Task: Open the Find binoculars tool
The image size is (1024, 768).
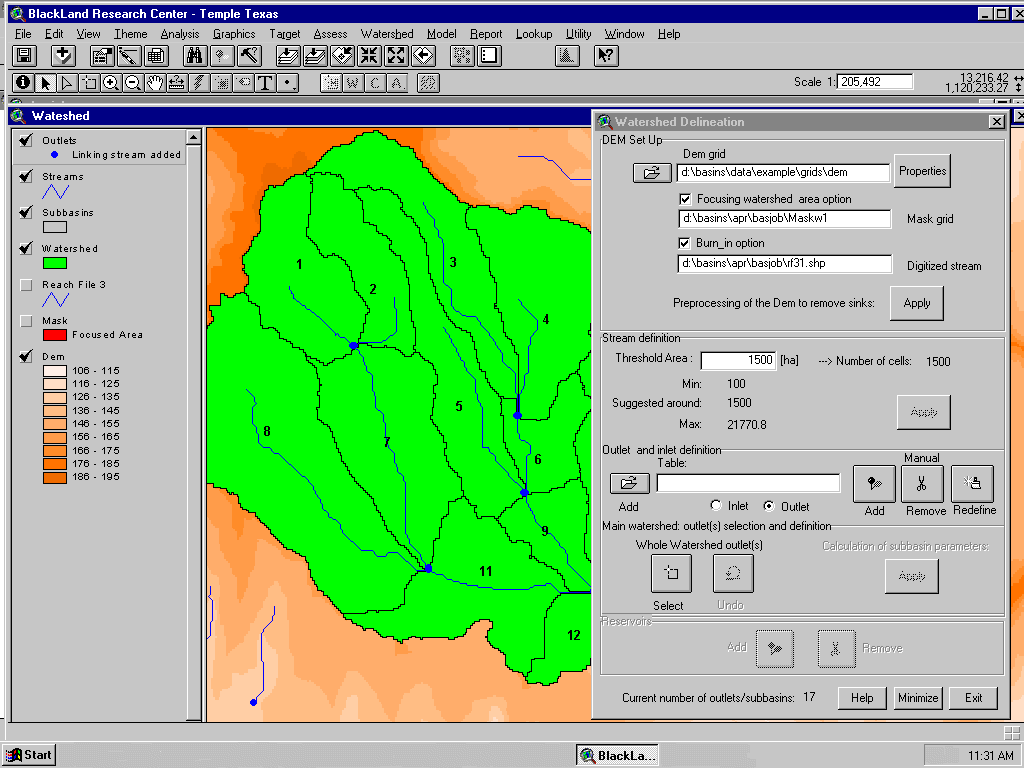Action: [x=195, y=56]
